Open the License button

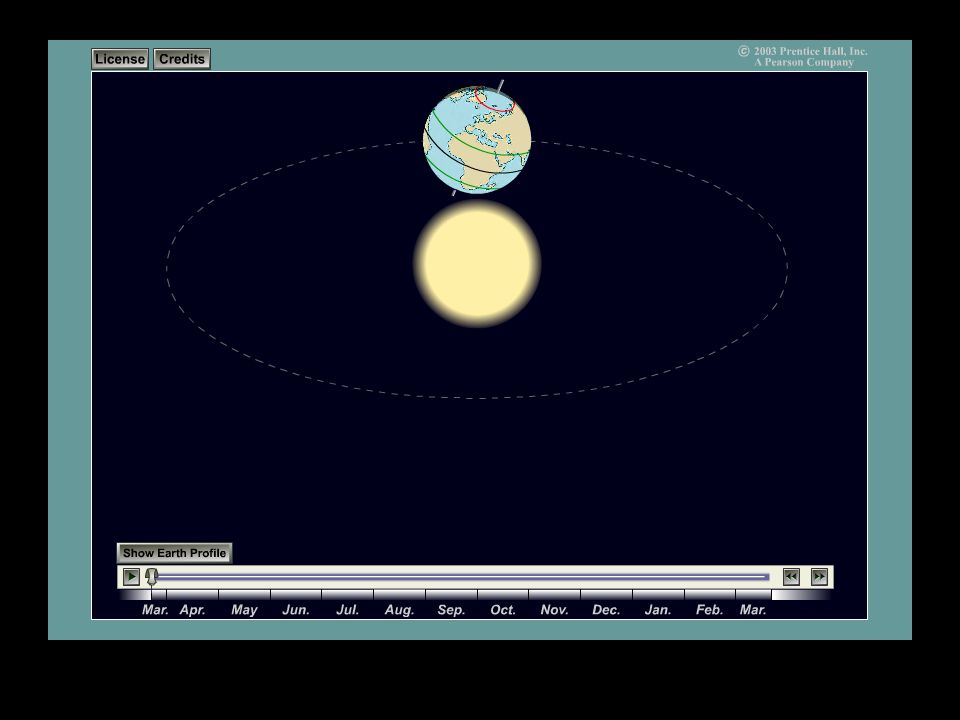pos(120,59)
